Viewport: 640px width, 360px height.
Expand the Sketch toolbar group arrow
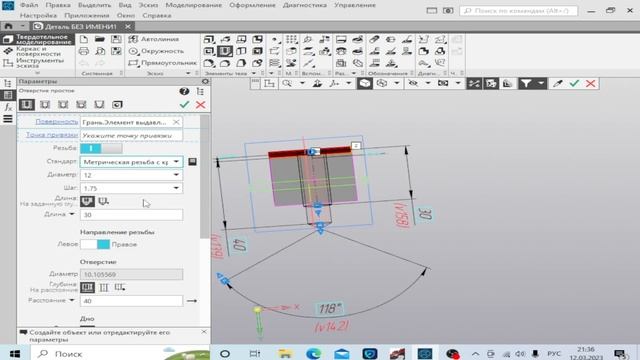(188, 73)
